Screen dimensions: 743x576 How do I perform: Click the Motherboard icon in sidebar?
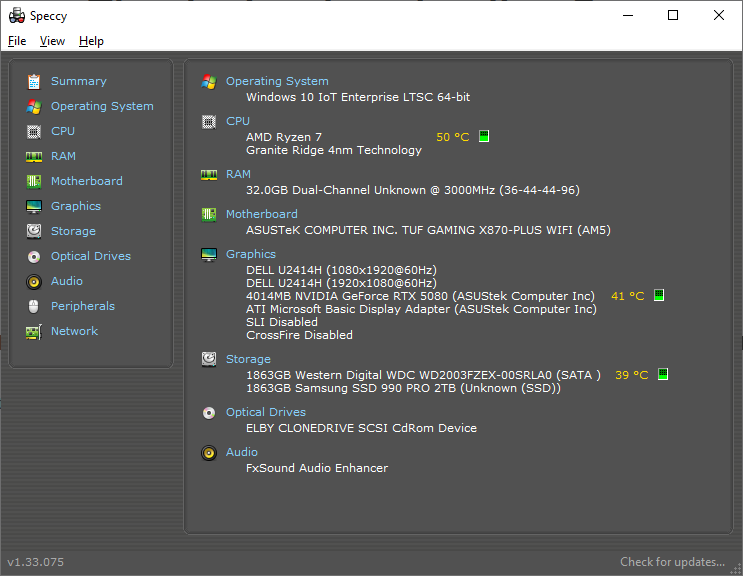pyautogui.click(x=34, y=181)
